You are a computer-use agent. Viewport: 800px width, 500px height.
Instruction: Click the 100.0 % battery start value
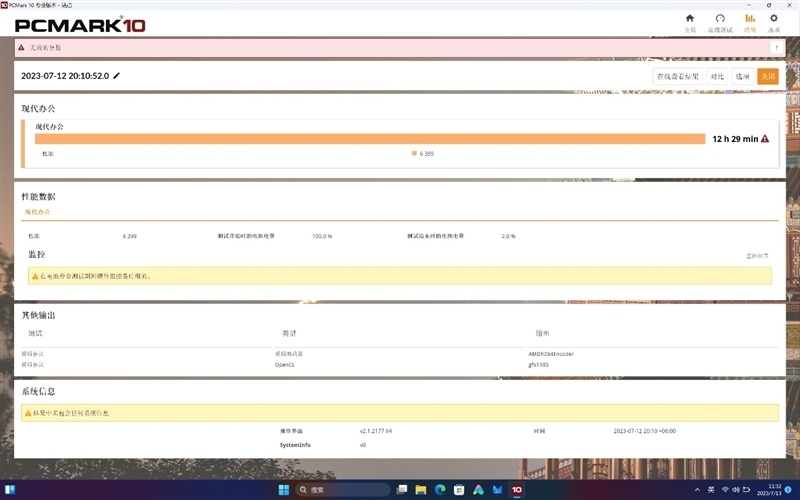[x=322, y=236]
